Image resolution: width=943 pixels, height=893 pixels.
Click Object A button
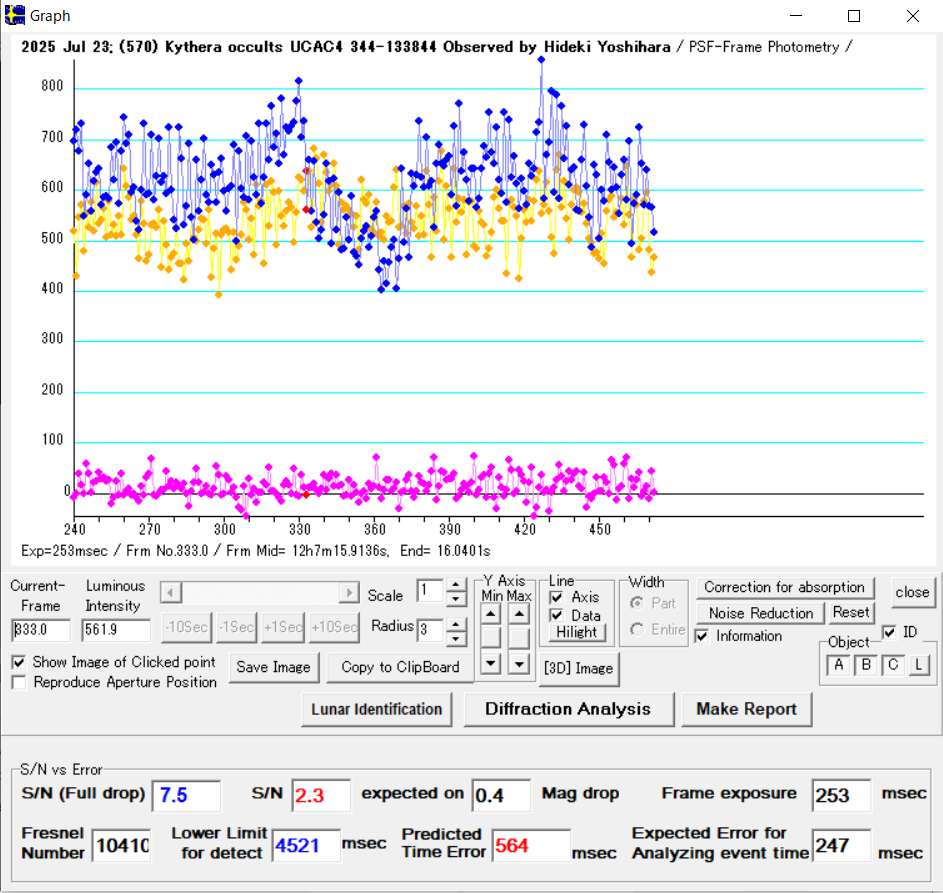pyautogui.click(x=838, y=666)
